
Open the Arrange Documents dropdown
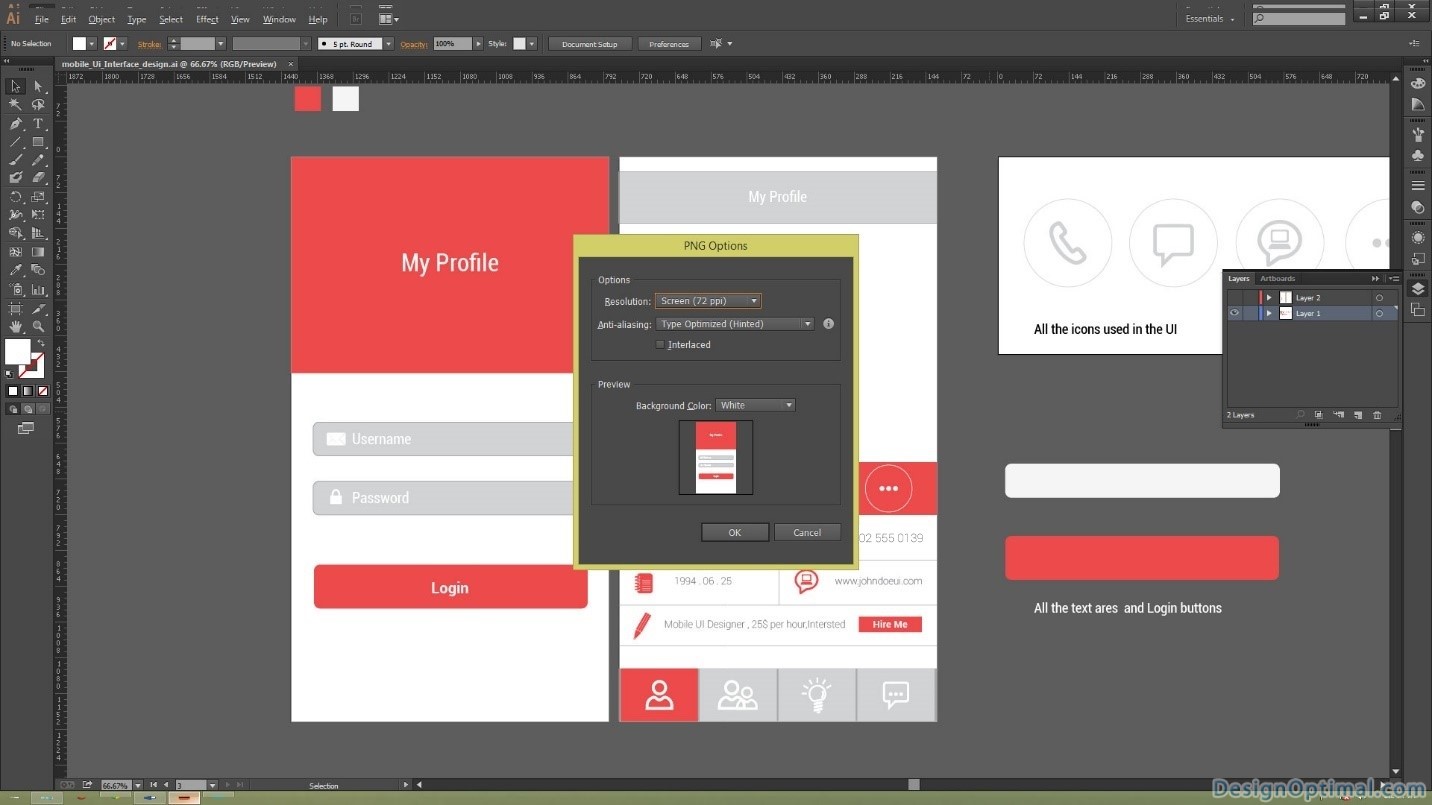click(389, 19)
